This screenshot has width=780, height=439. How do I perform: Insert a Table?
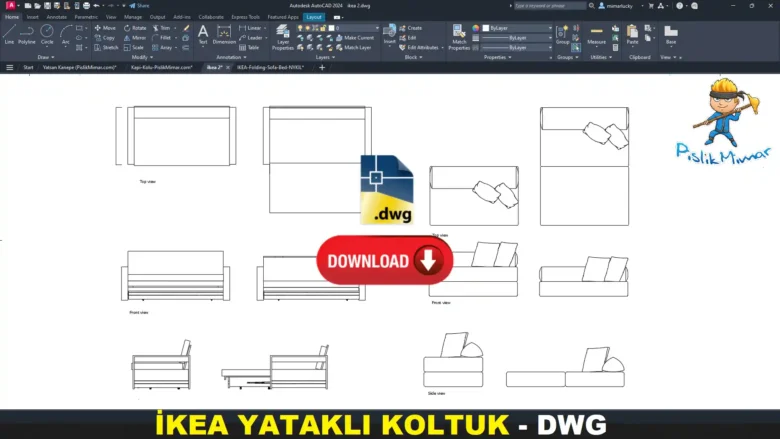pos(249,48)
